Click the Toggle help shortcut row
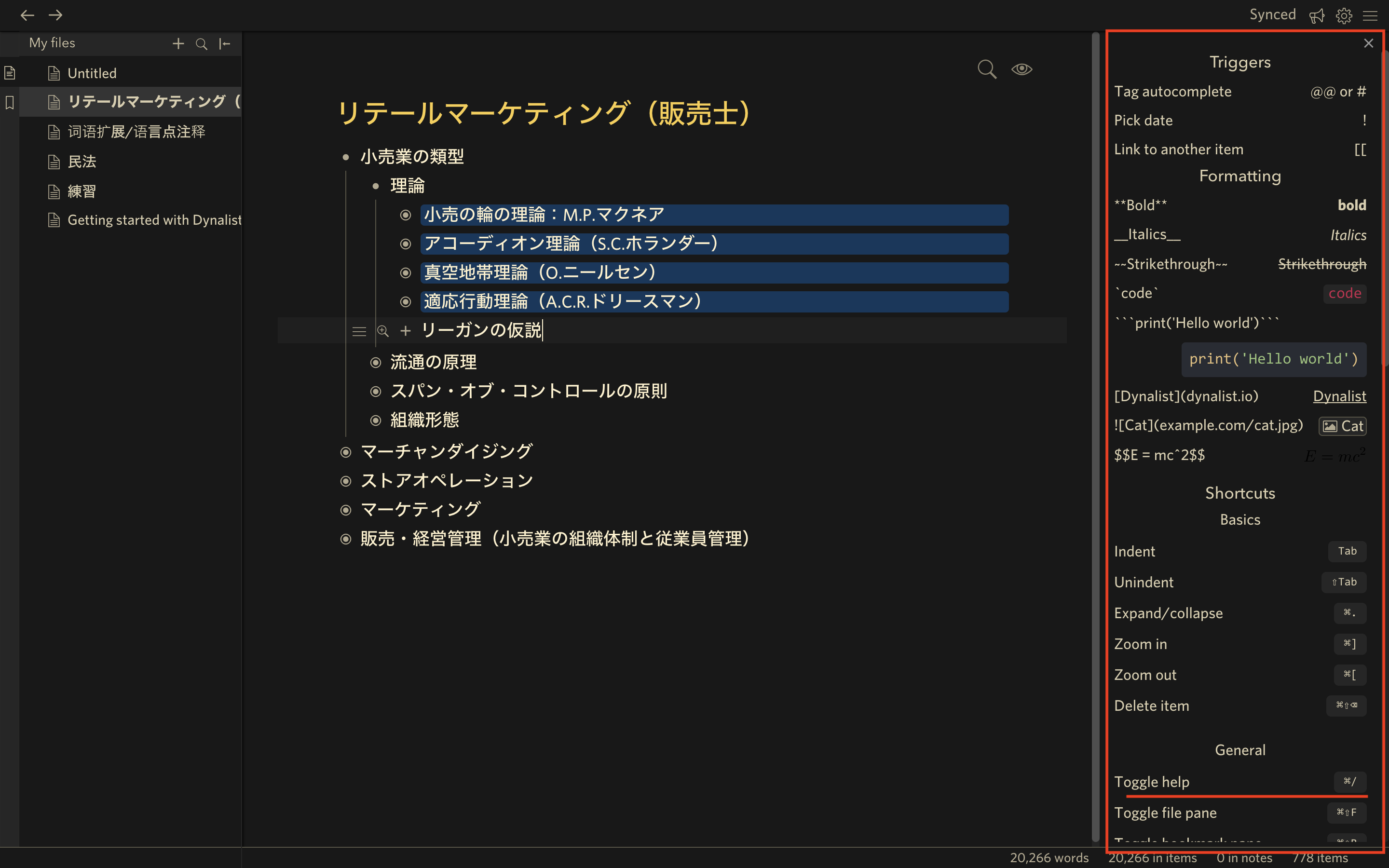The width and height of the screenshot is (1389, 868). pos(1240,782)
